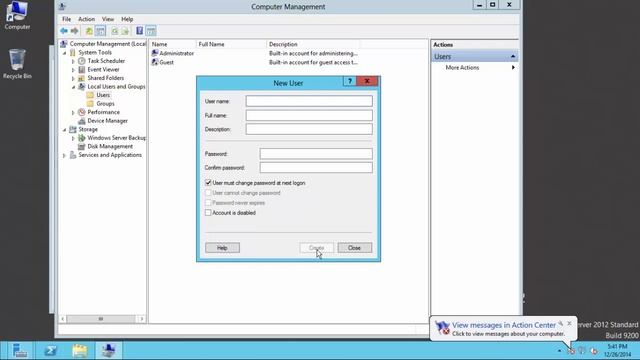Screen dimensions: 640x360
Task: Expand the Task Scheduler node
Action: point(73,61)
